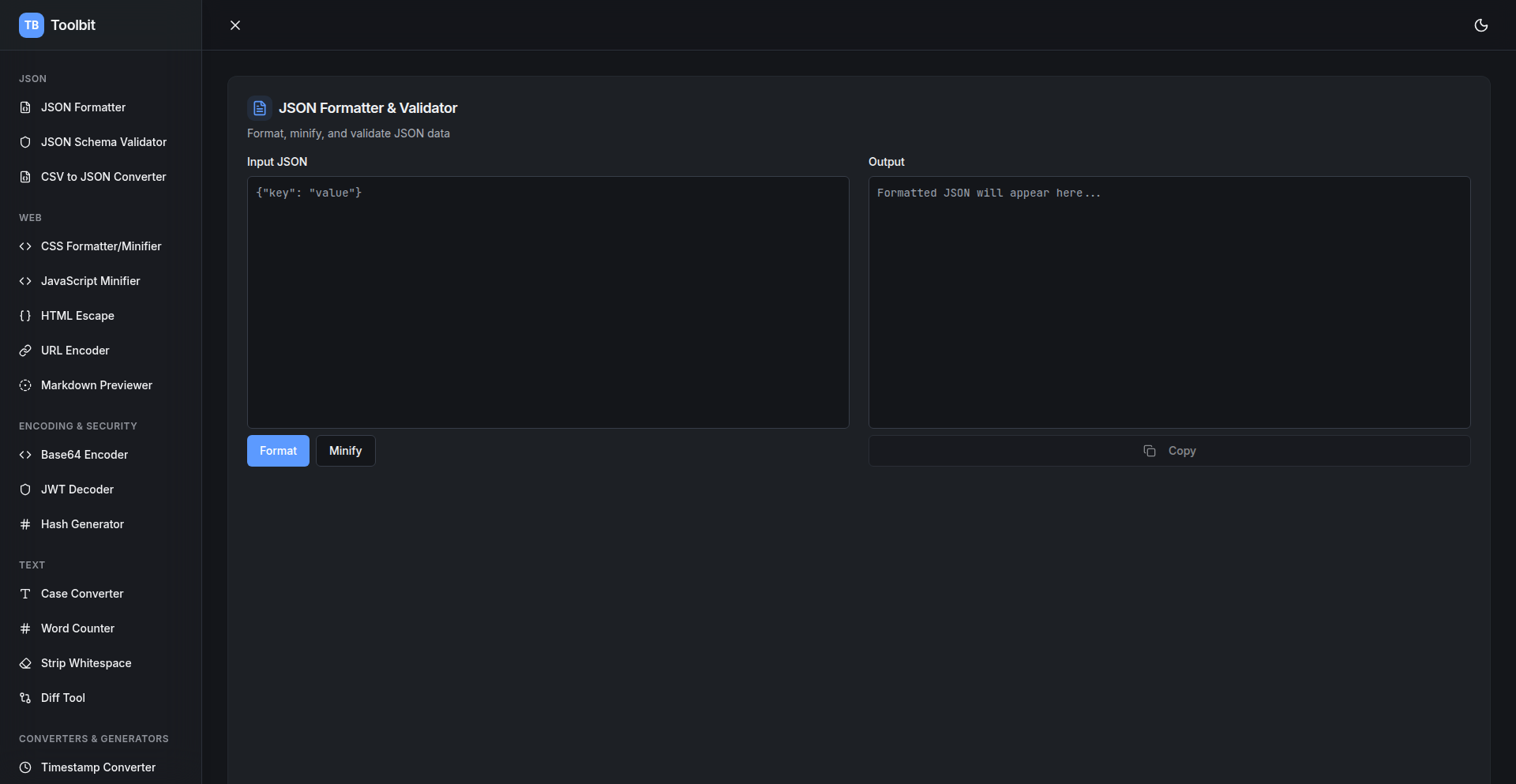Screen dimensions: 1516x784
Task: Click the JSON Schema Validator shield icon
Action: click(25, 142)
